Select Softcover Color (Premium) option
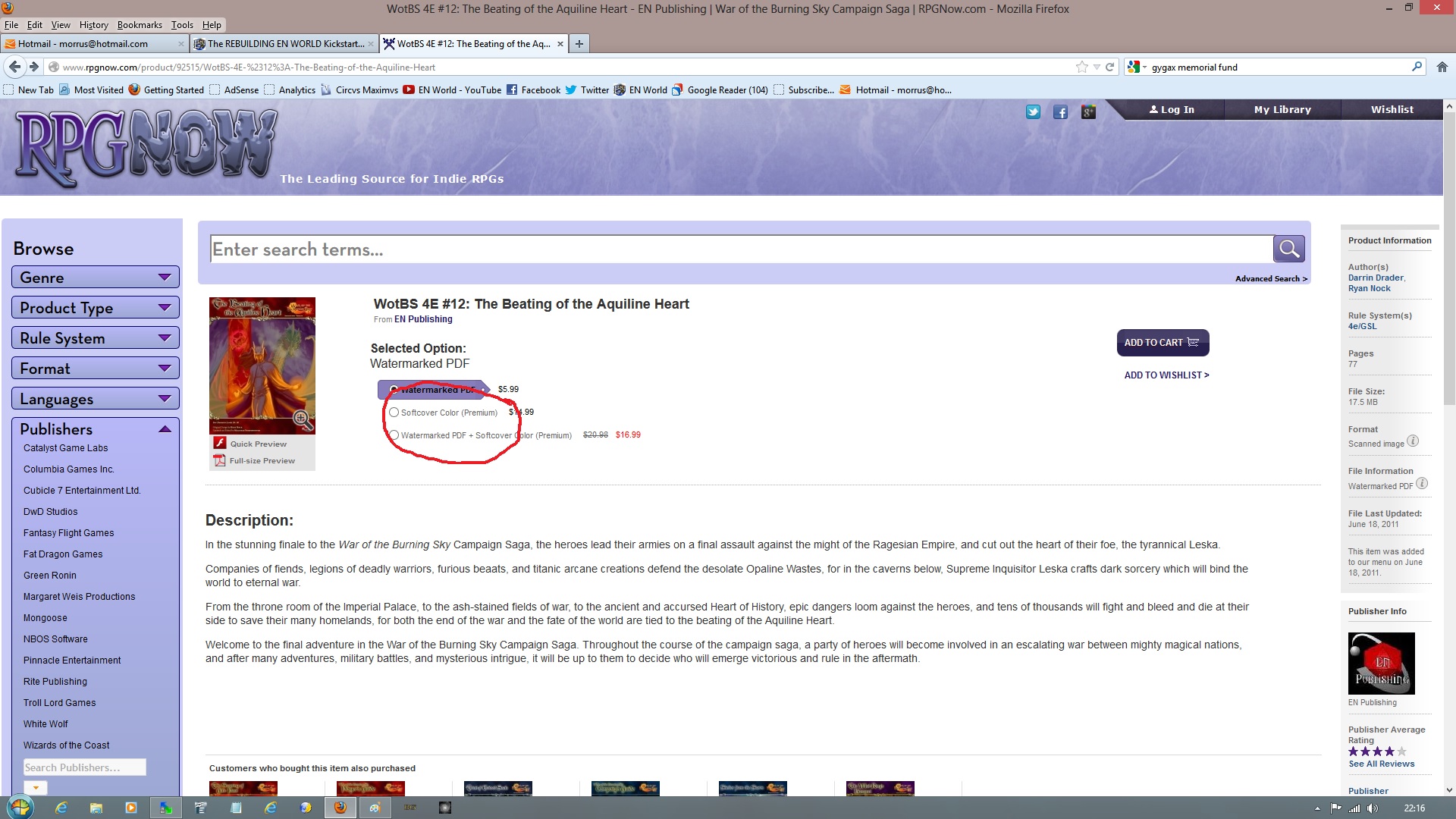Image resolution: width=1456 pixels, height=819 pixels. [394, 413]
